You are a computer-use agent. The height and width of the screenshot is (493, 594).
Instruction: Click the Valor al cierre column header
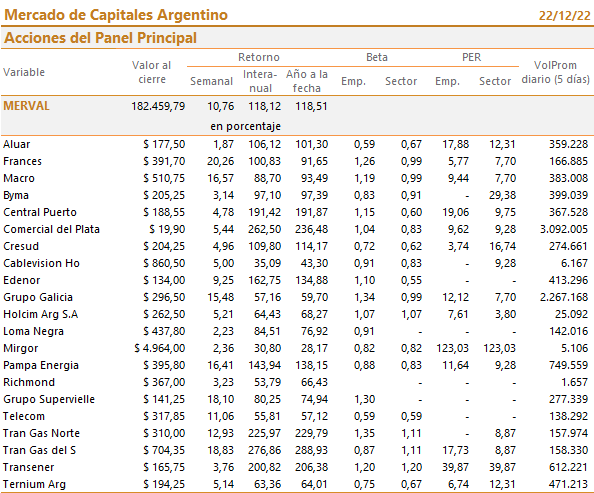tap(152, 72)
